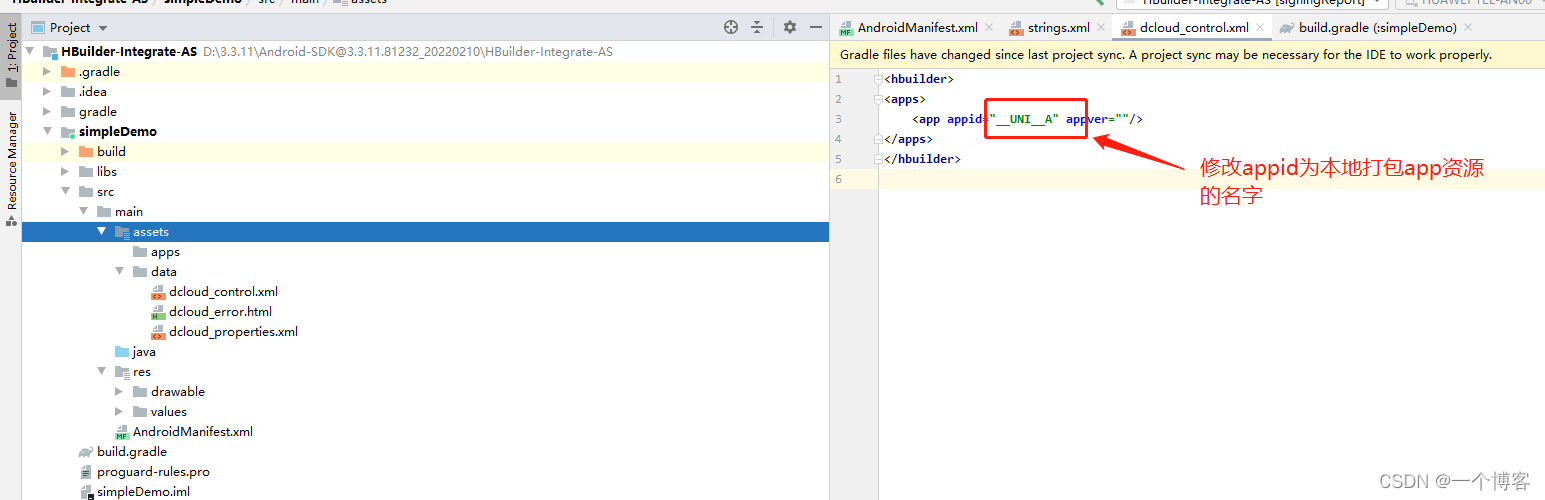
Task: Close the AndroidManifest.xml editor tab
Action: [x=989, y=28]
